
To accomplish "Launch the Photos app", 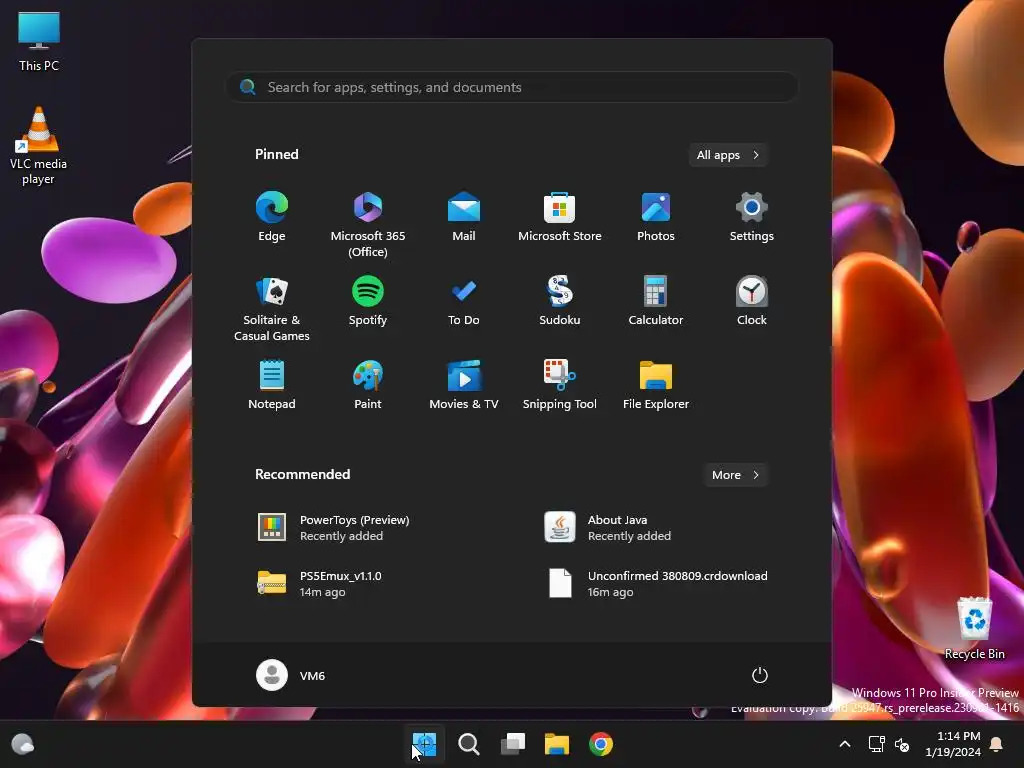I will (656, 217).
